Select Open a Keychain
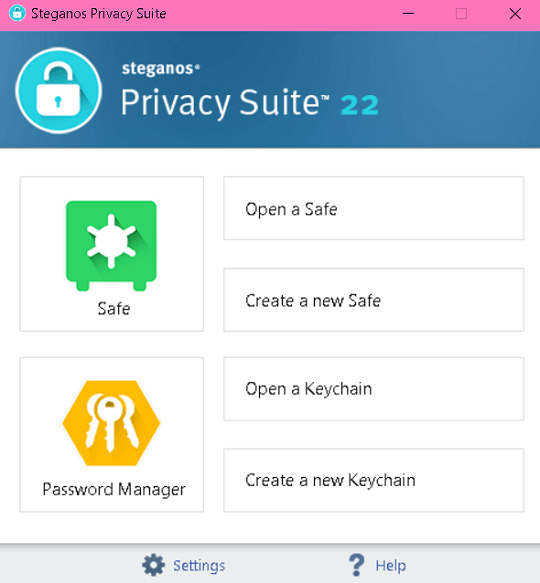Screen dimensions: 540x583 374,389
